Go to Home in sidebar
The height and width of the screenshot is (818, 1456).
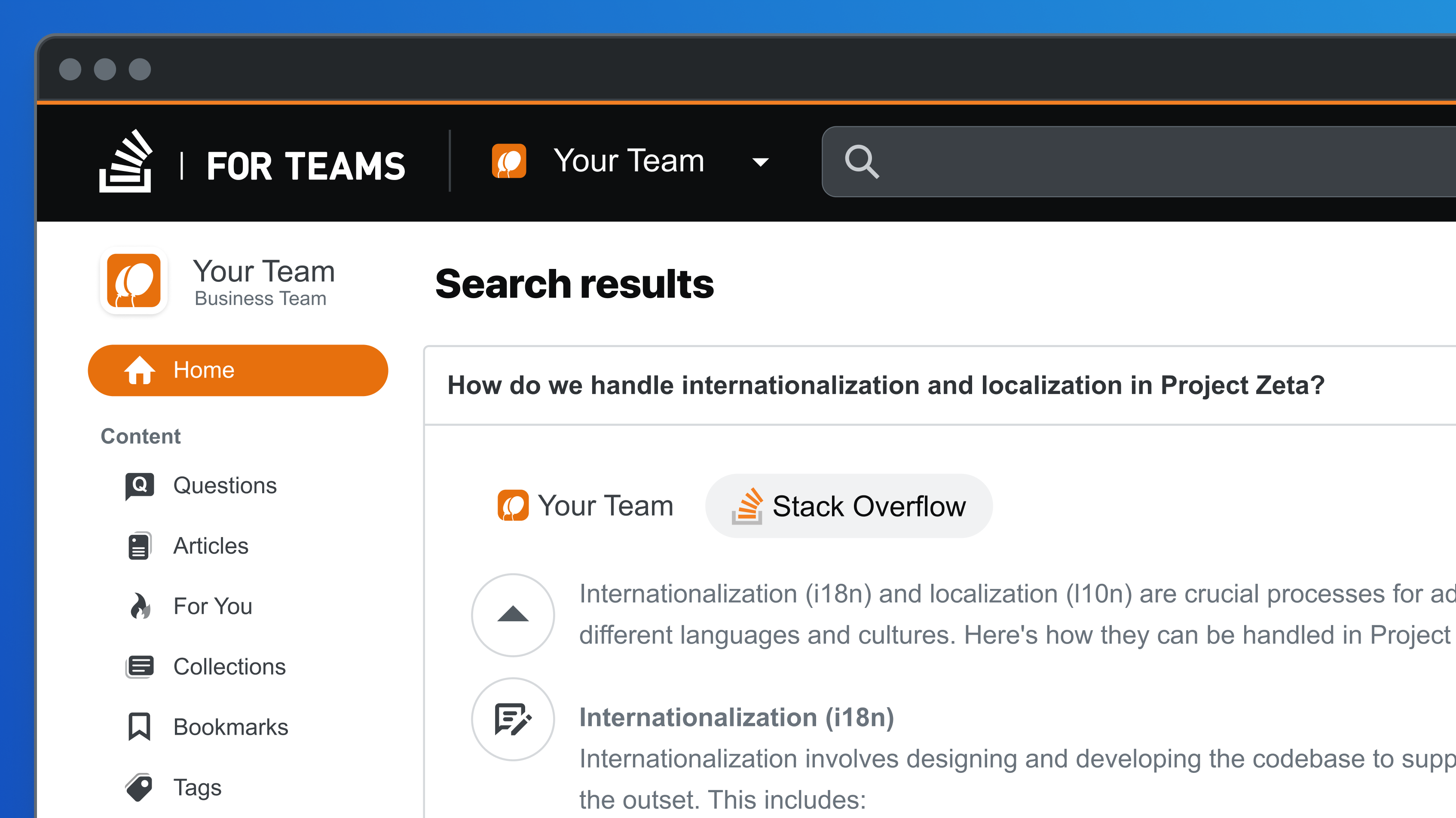(x=238, y=370)
